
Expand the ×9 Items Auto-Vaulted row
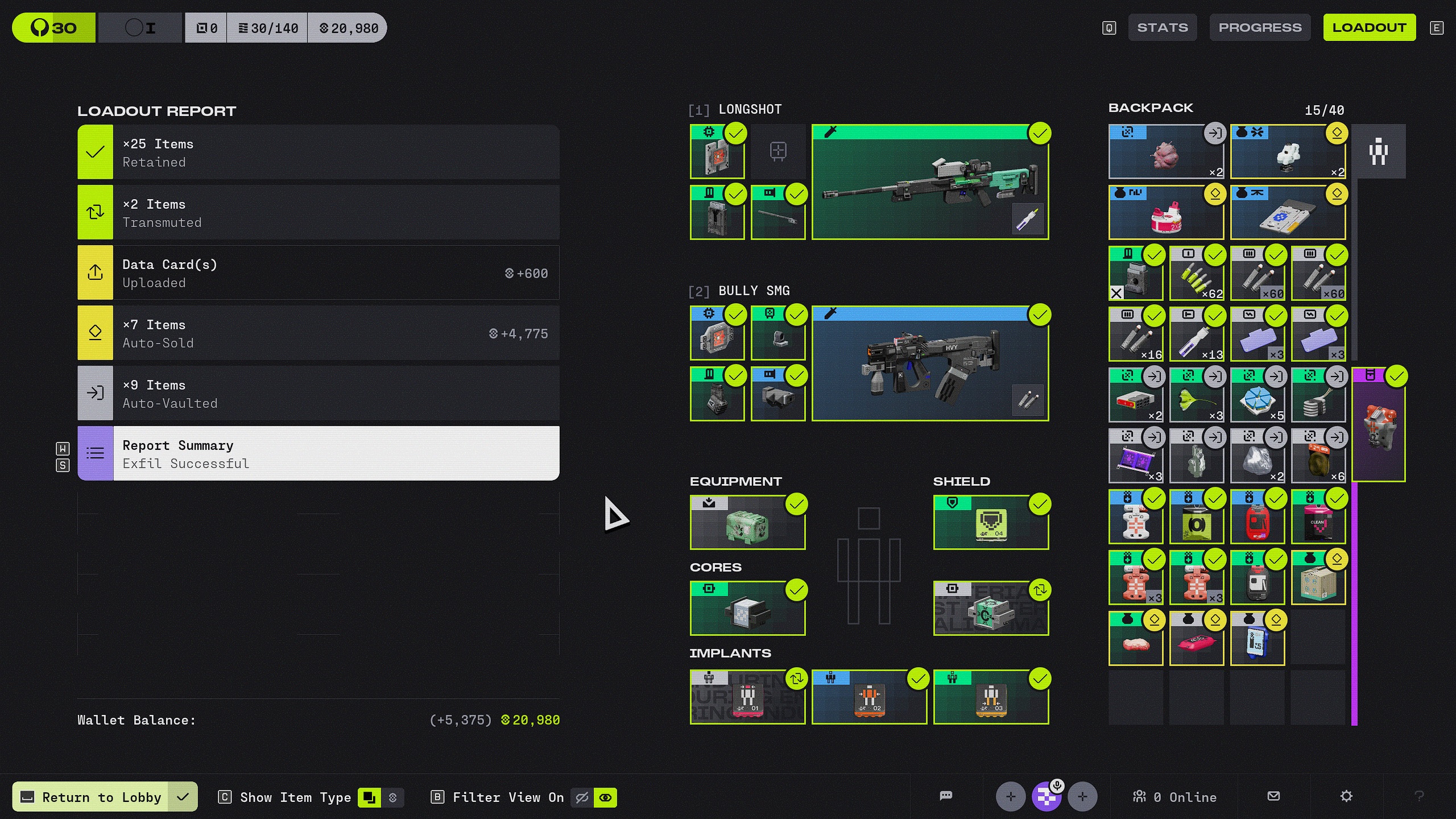coord(318,393)
